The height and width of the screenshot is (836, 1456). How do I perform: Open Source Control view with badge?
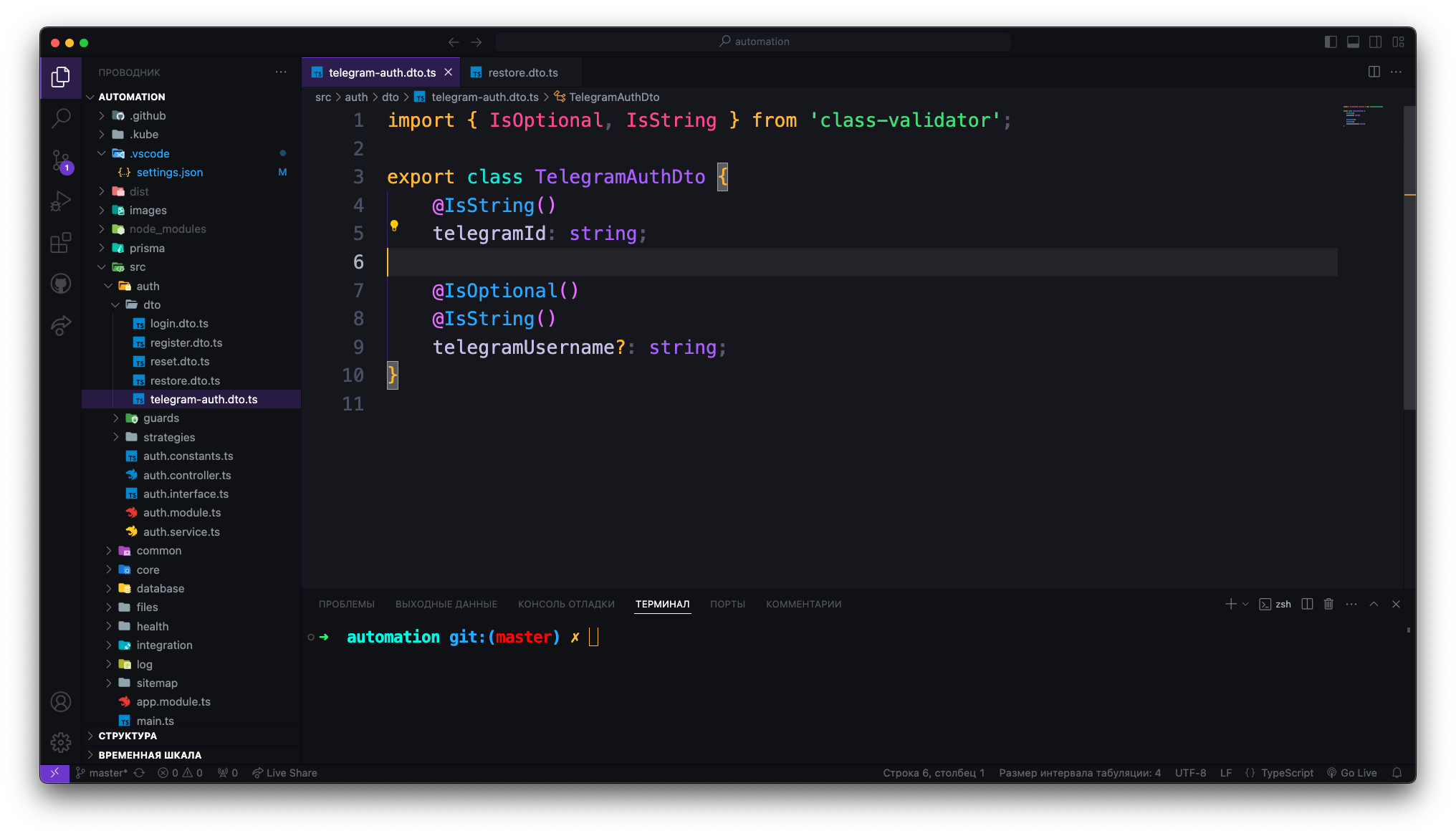[61, 160]
